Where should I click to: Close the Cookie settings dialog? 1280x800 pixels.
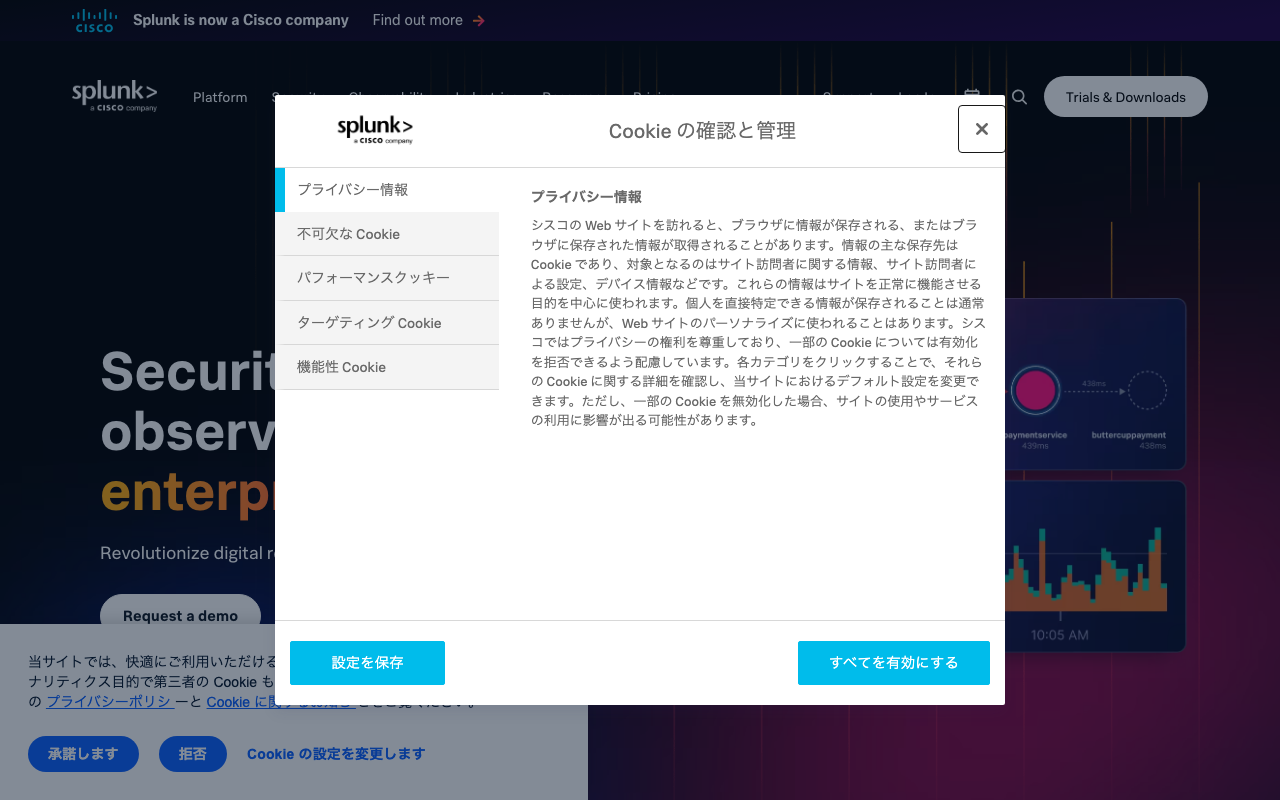[x=981, y=129]
